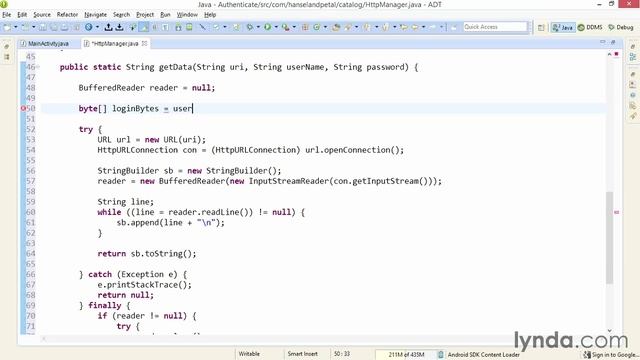Click the heap memory status 211M of 435M

pyautogui.click(x=406, y=354)
